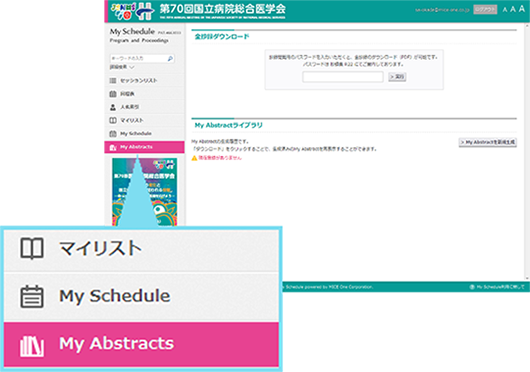Click the execute button beside the password field
Screen dimensions: 530x372
pyautogui.click(x=397, y=77)
